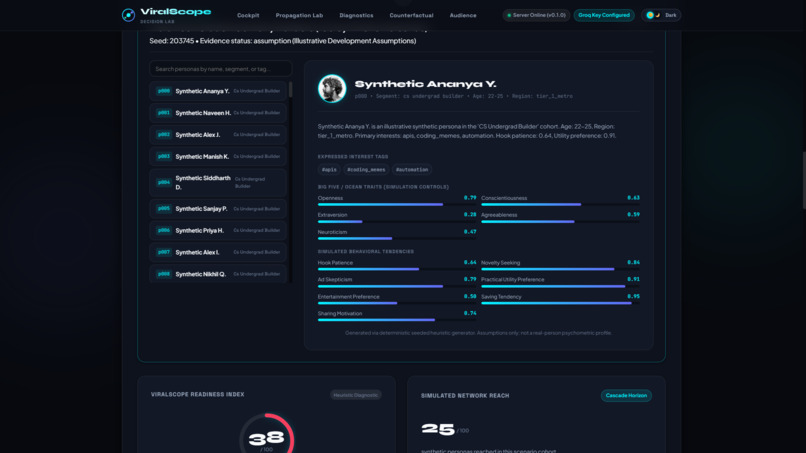This screenshot has width=806, height=453.
Task: Click the p000 ID badge
Action: [163, 91]
